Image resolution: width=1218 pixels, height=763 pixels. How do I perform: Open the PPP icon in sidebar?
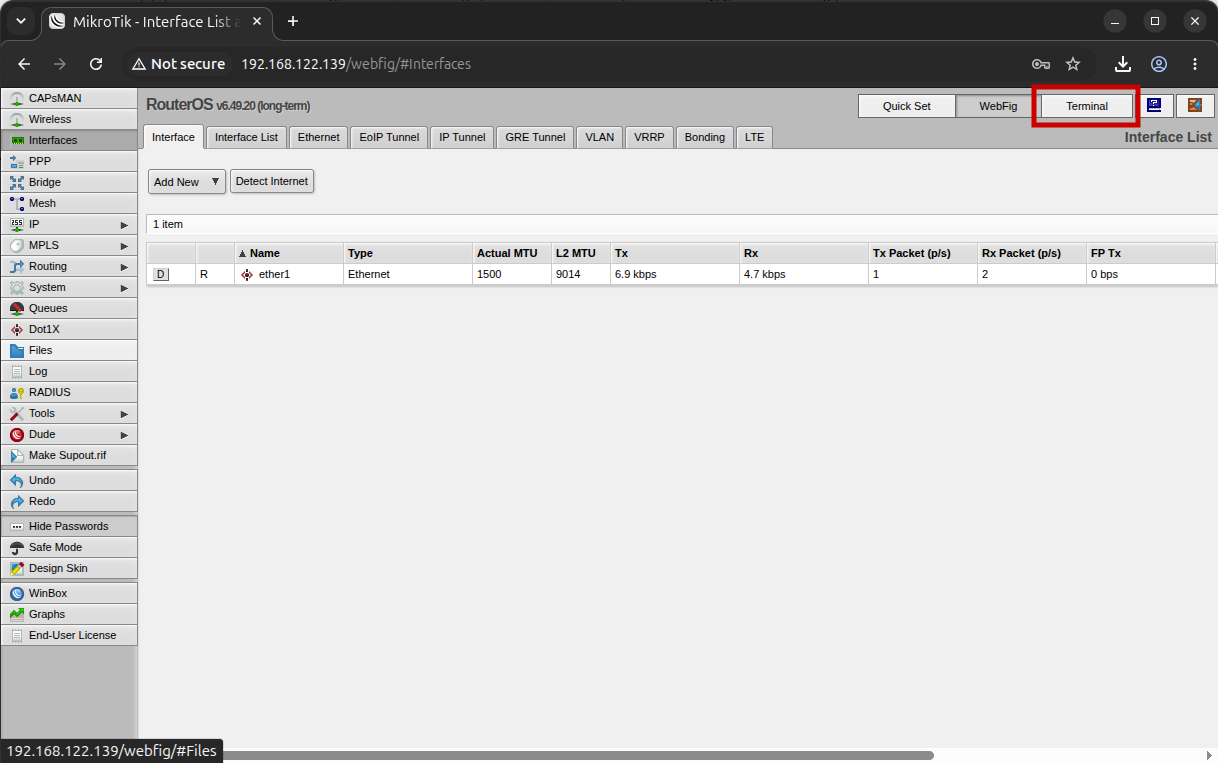17,161
